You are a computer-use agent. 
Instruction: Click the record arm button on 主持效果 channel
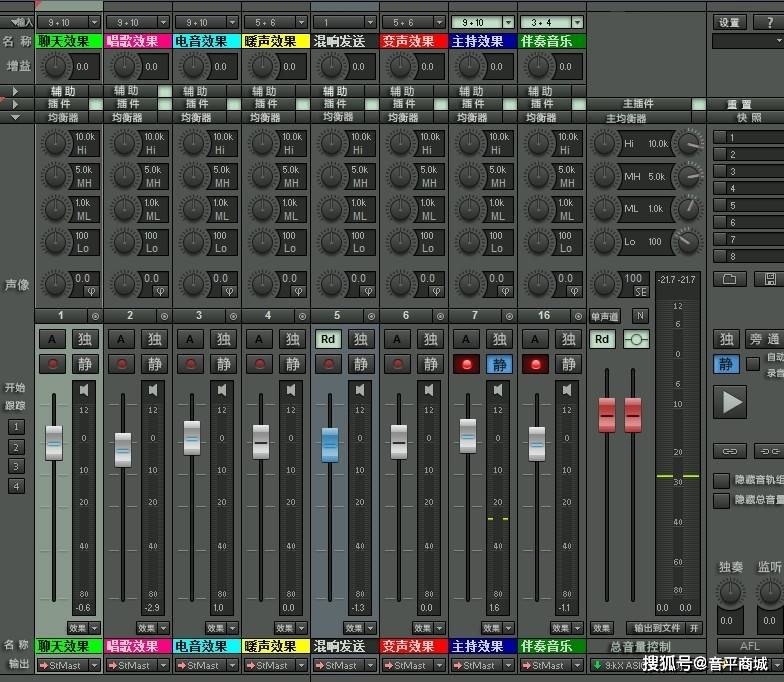pos(466,364)
